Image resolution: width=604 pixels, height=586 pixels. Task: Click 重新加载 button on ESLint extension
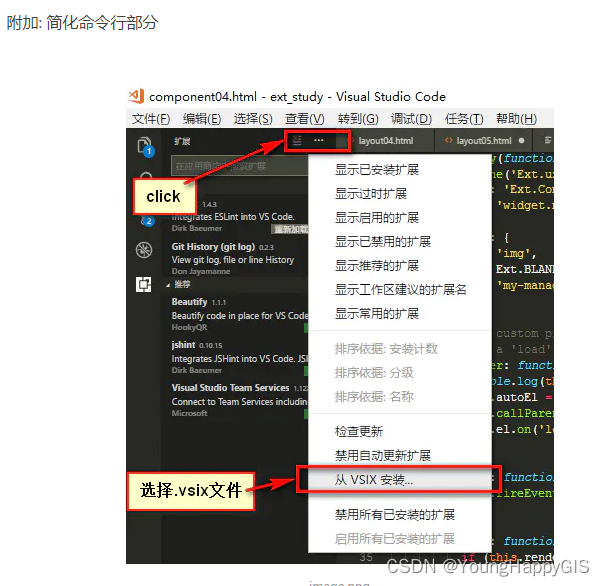(290, 229)
